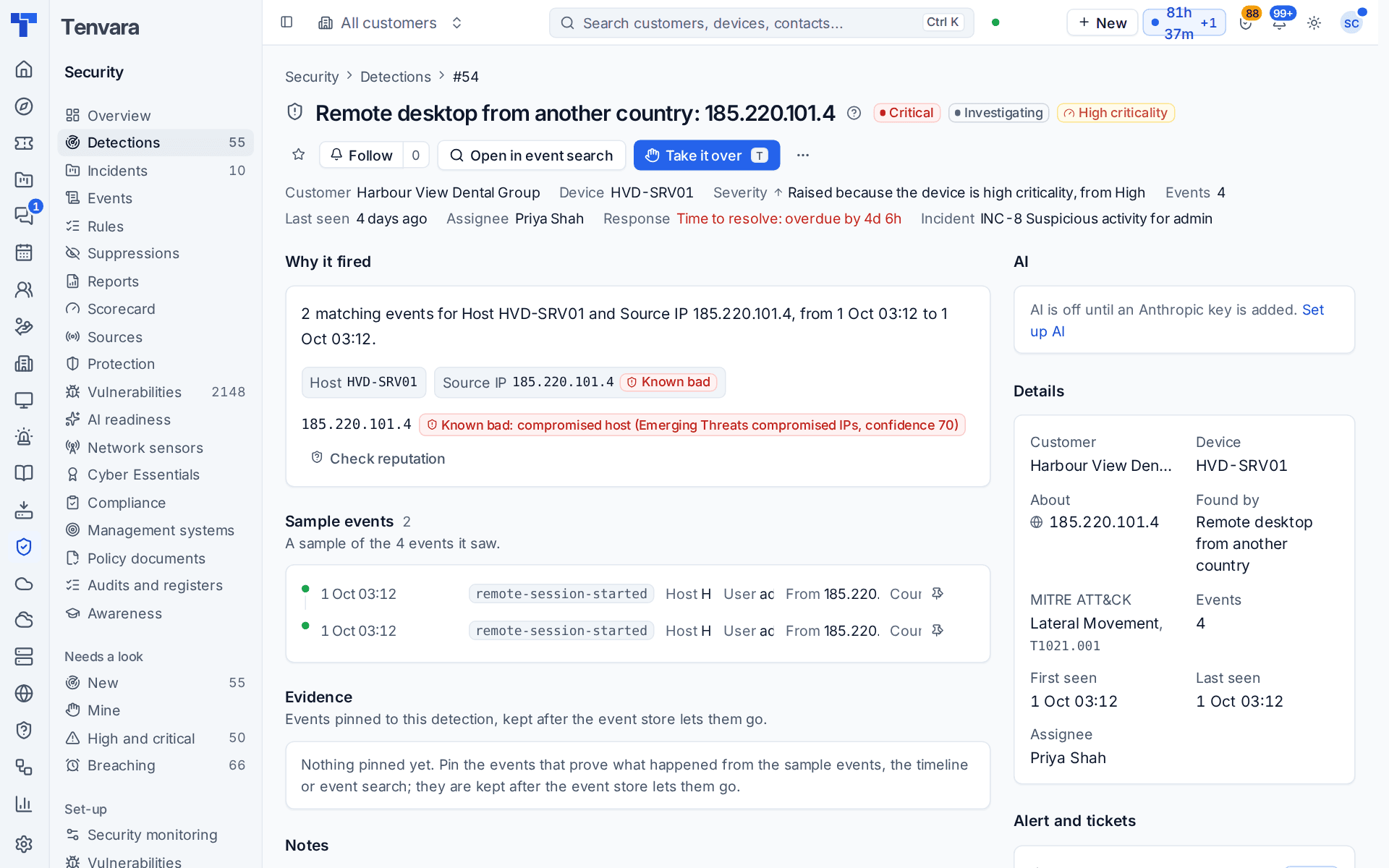Screen dimensions: 1389x868
Task: Open the chat icon with badge 1
Action: point(24,216)
